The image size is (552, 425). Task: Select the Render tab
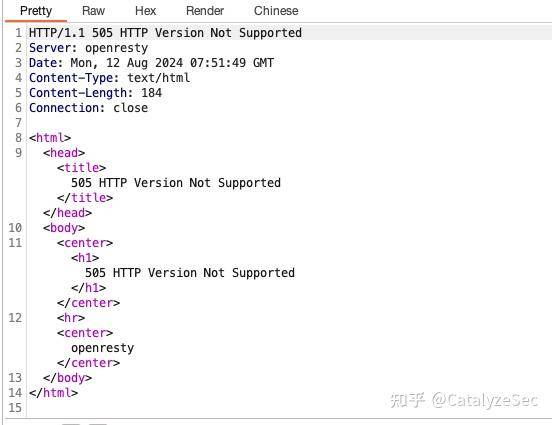tap(205, 11)
